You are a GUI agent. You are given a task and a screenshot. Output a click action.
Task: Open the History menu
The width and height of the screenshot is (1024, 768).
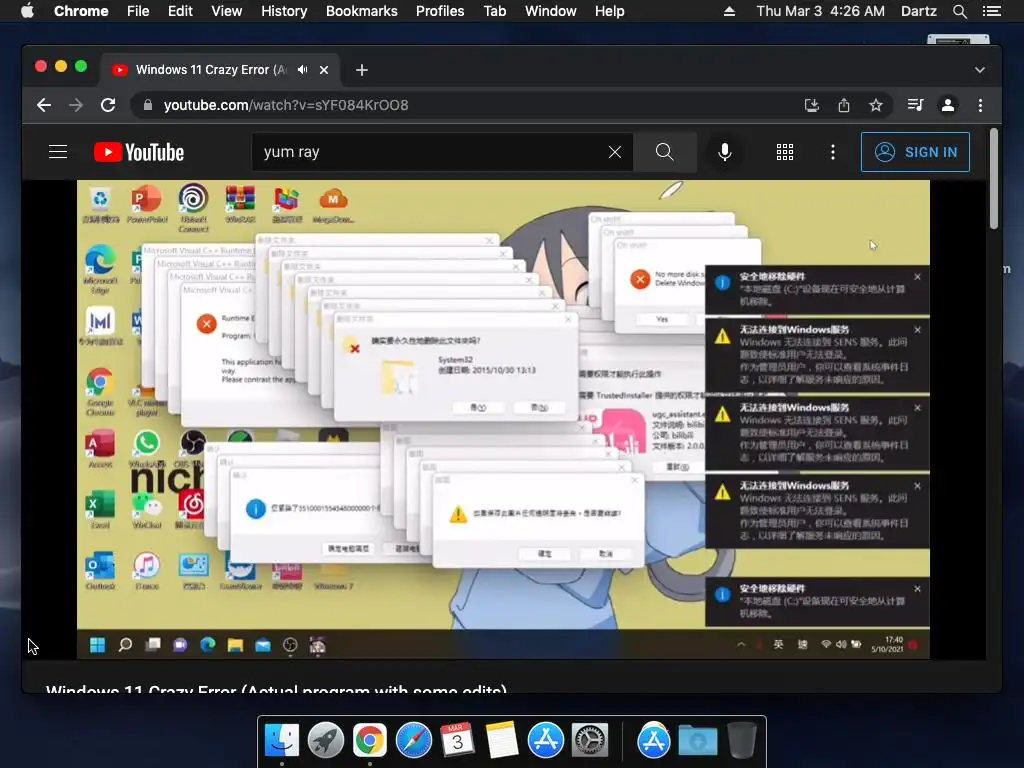(x=284, y=11)
